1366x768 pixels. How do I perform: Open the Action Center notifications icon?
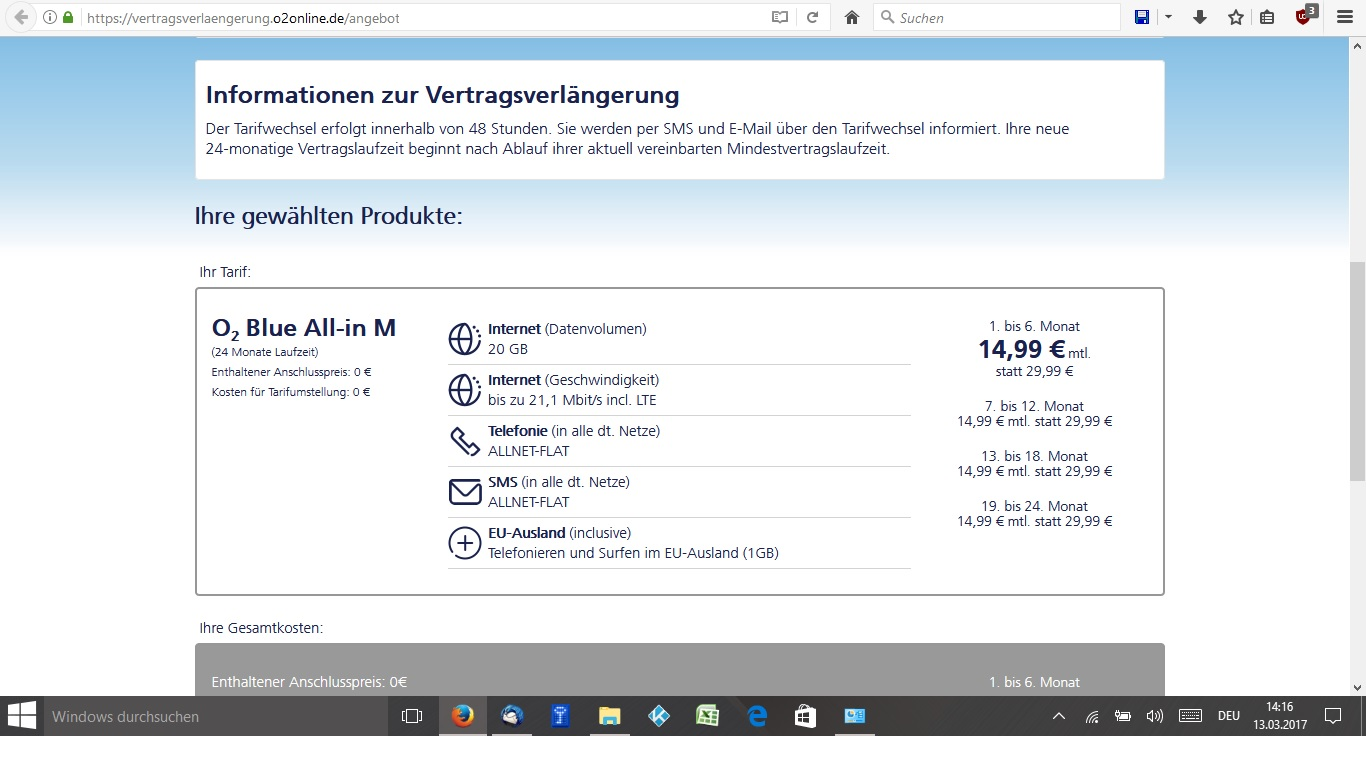pyautogui.click(x=1333, y=716)
